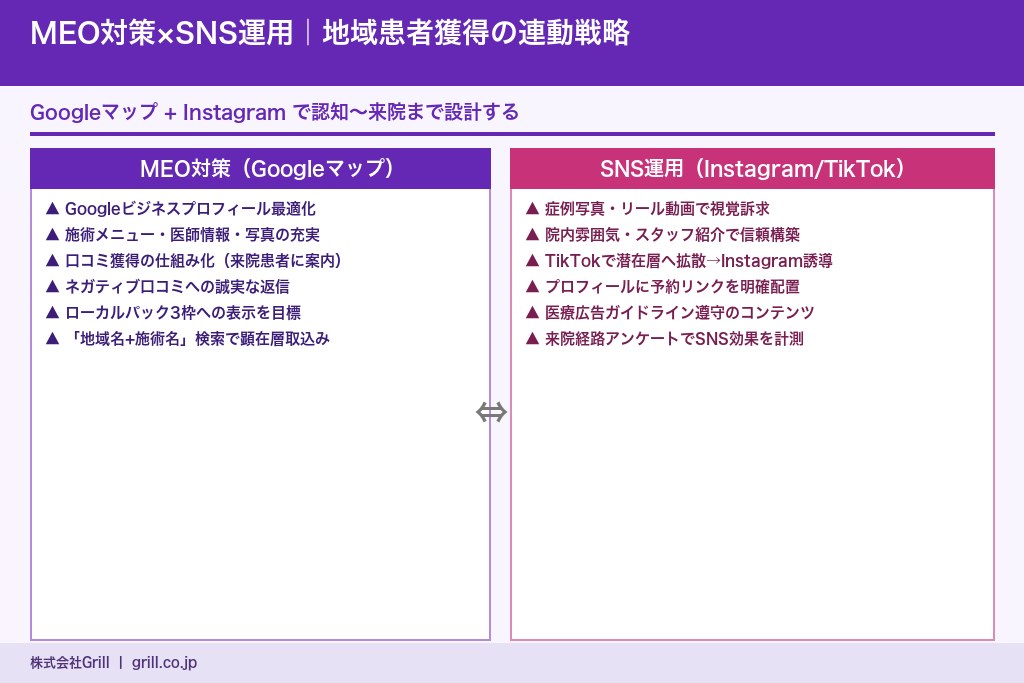This screenshot has height=683, width=1024.
Task: Open the grill.co.jp link in the footer
Action: point(164,661)
